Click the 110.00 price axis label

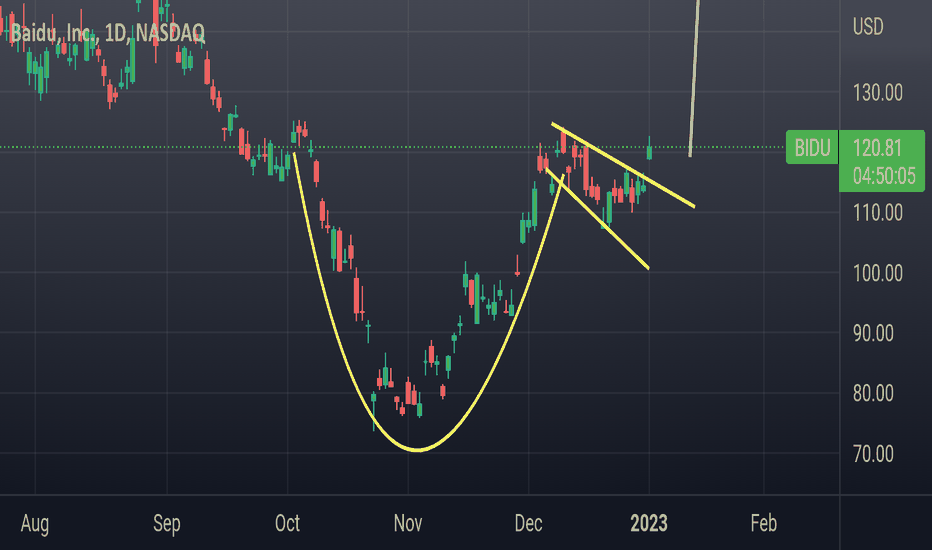(x=877, y=212)
